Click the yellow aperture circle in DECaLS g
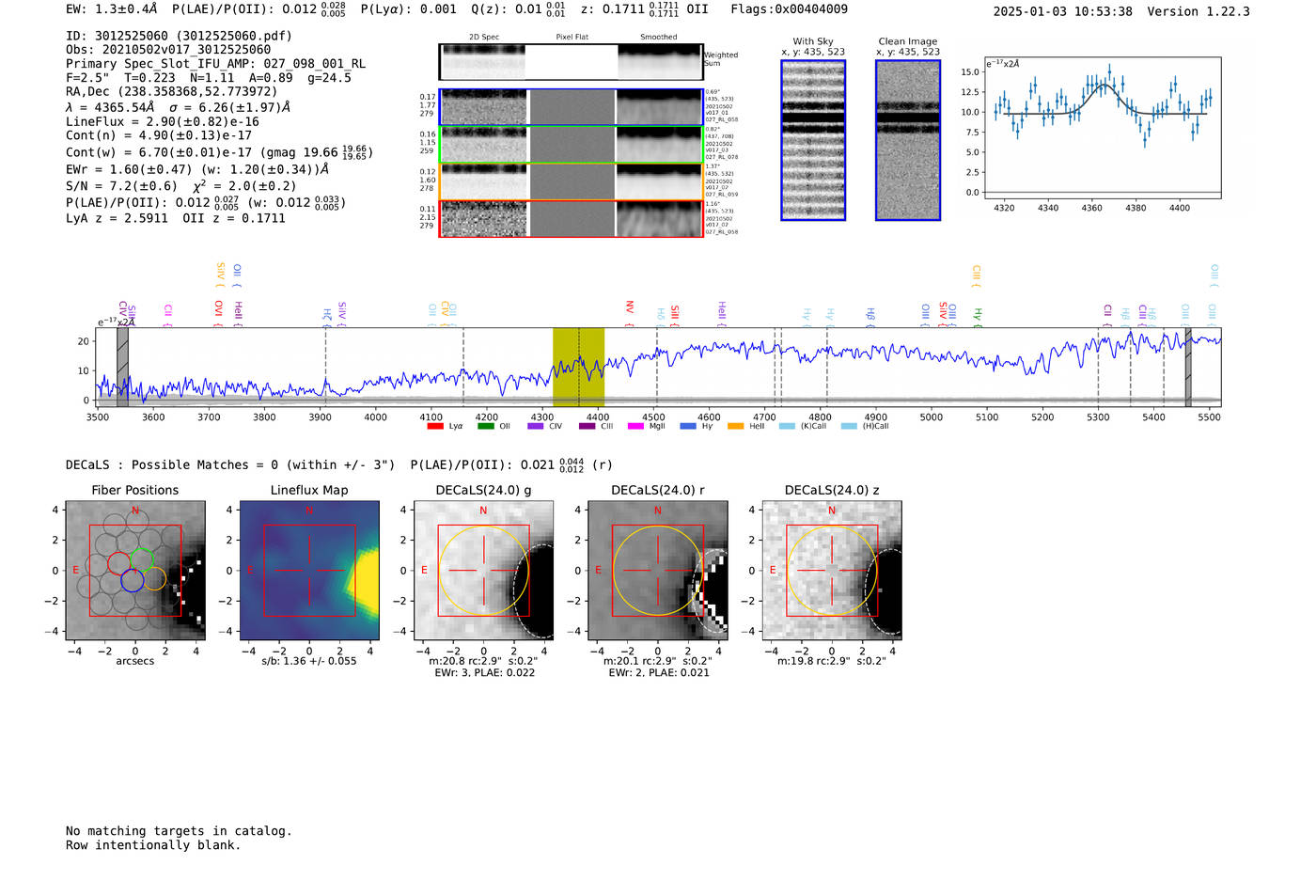1316x896 pixels. (x=484, y=571)
